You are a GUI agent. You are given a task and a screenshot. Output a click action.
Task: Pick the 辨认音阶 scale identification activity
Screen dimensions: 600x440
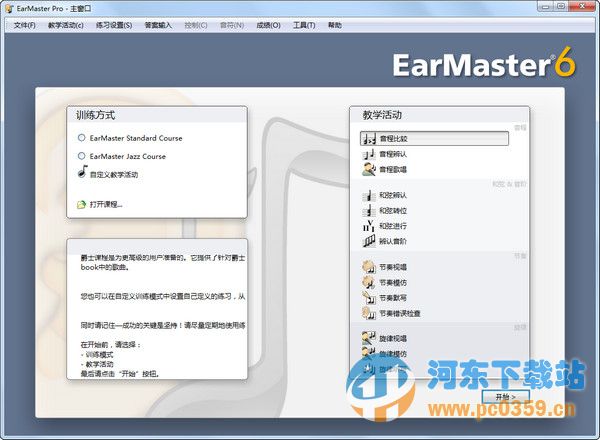[x=385, y=241]
